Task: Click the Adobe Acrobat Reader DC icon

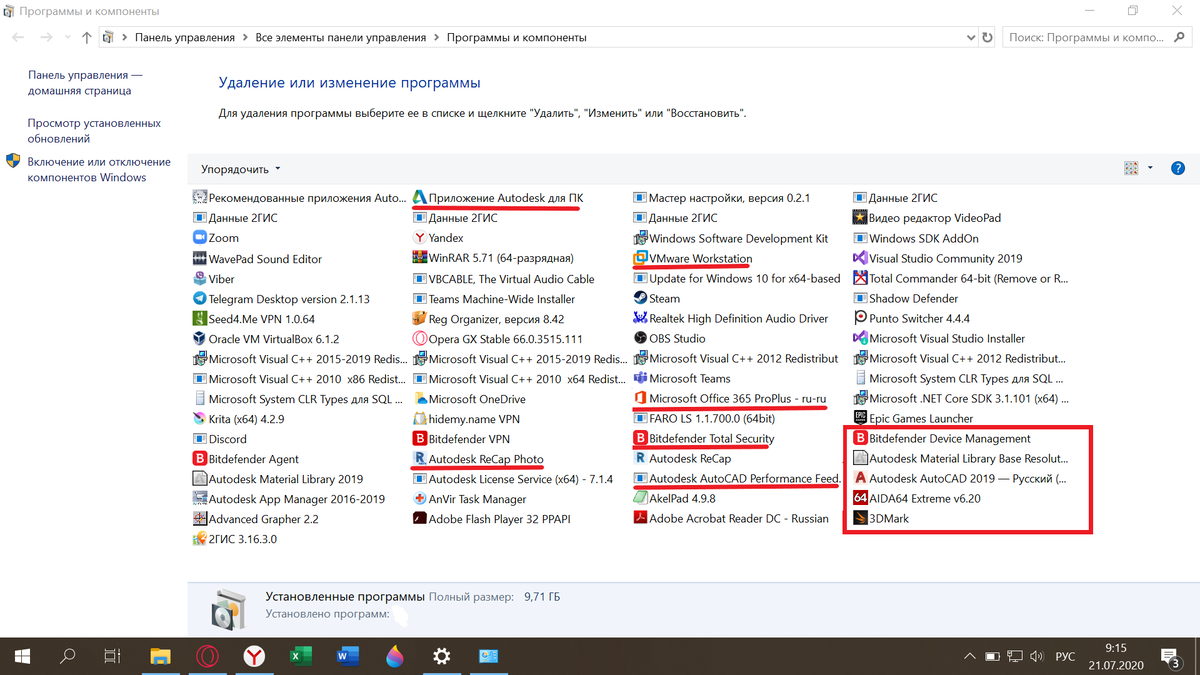Action: [641, 519]
